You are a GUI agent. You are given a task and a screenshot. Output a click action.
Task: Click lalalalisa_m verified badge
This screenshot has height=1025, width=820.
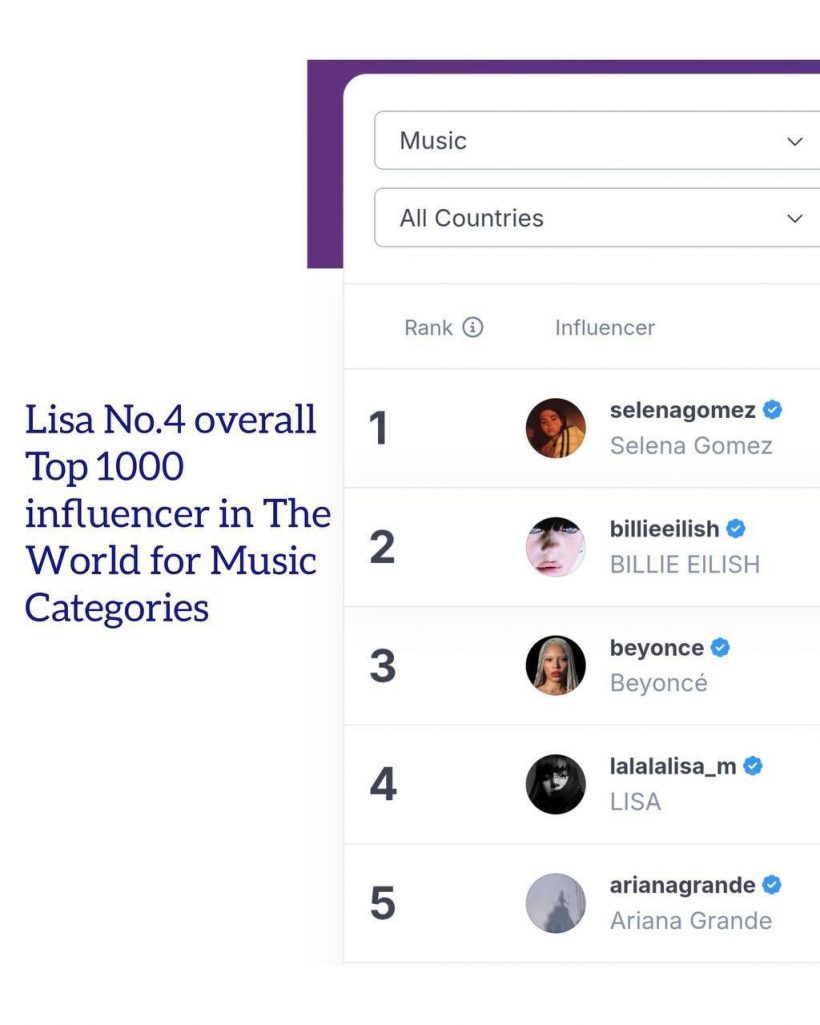tap(753, 765)
